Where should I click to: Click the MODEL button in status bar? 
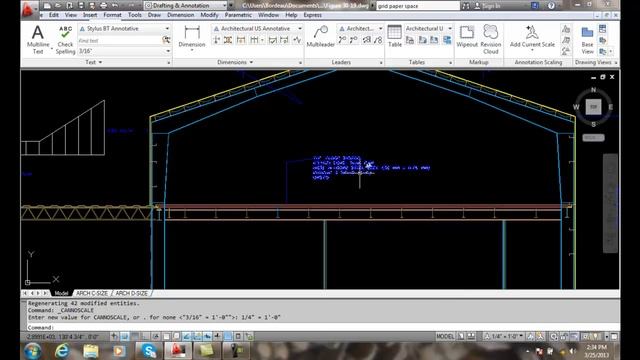tap(445, 336)
